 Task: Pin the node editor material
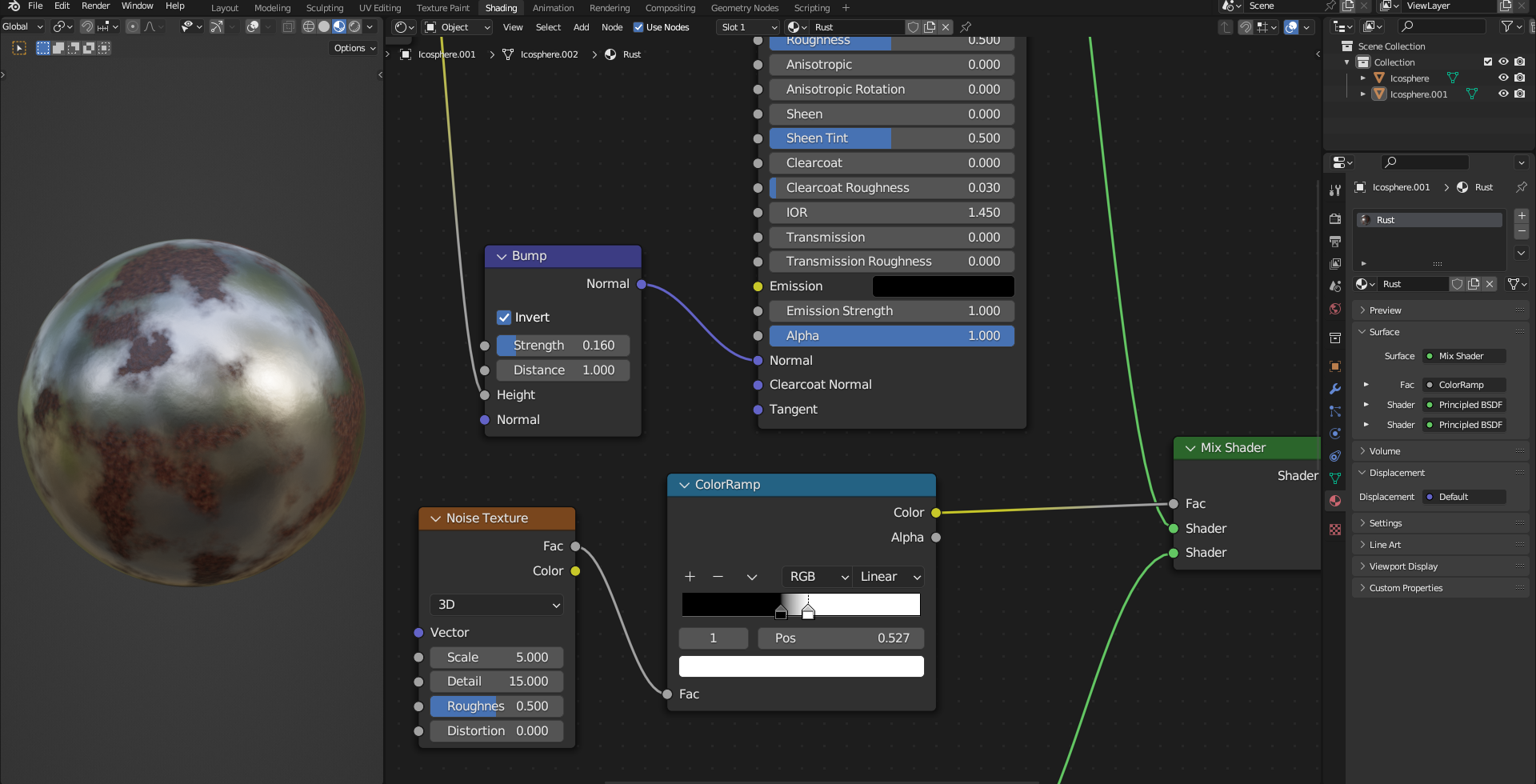[x=966, y=27]
